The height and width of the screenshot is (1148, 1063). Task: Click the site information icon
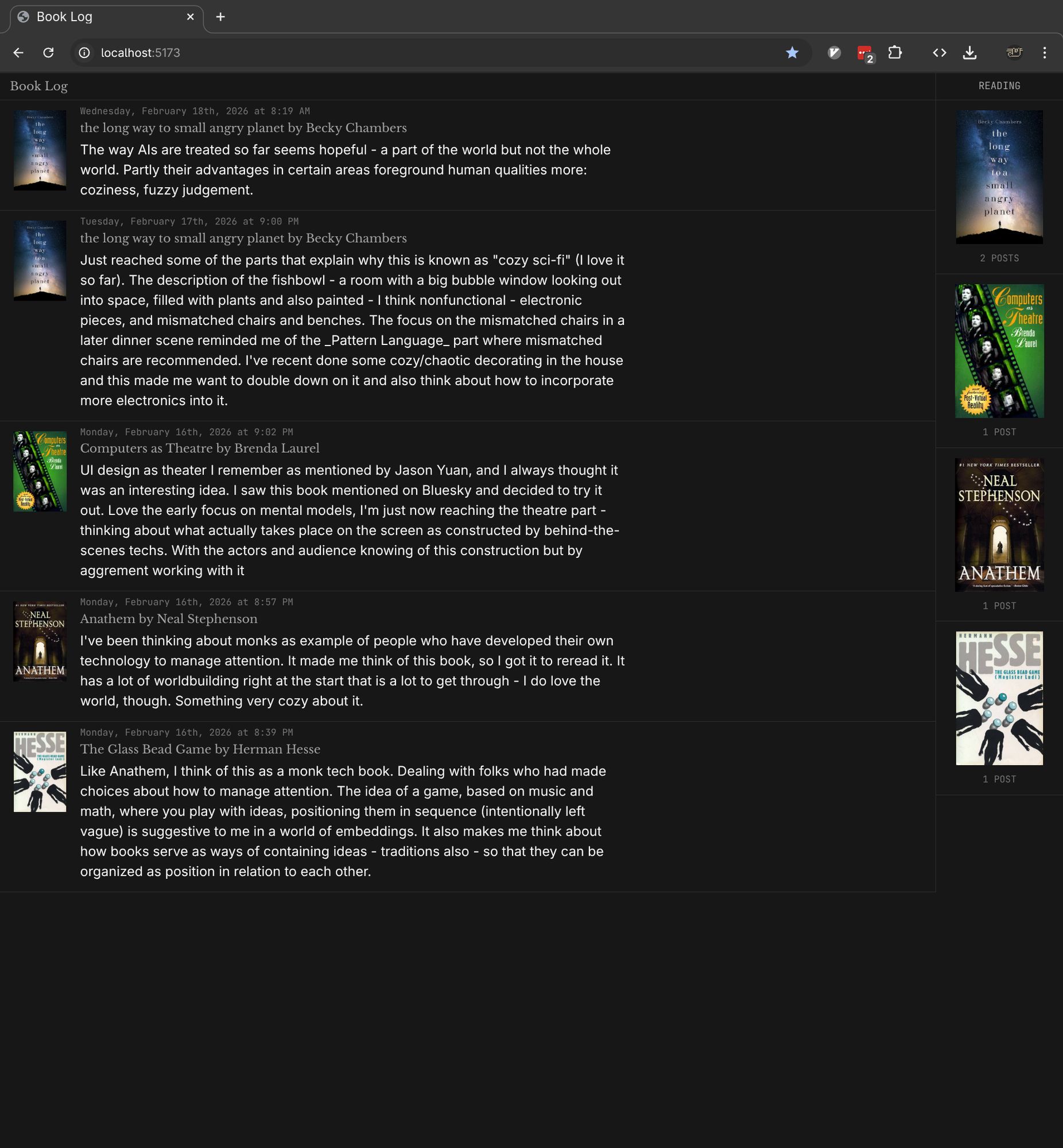coord(84,53)
